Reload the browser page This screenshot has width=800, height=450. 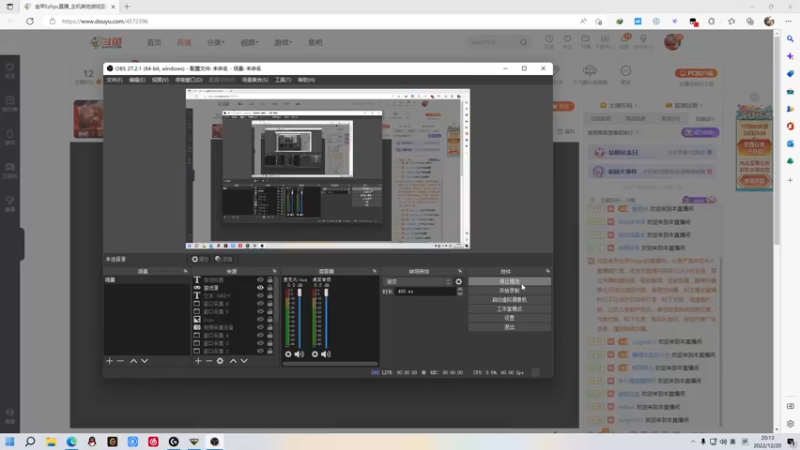(30, 21)
